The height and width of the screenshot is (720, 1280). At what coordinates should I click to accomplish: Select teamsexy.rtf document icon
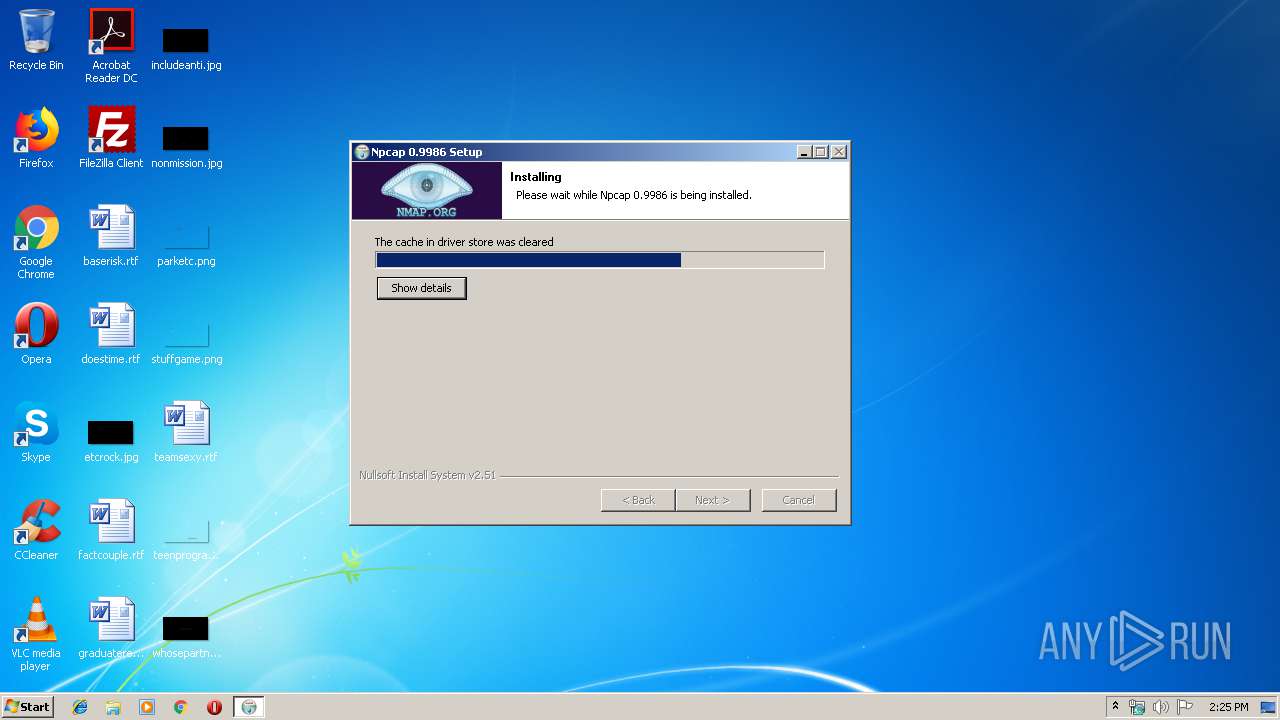(x=186, y=432)
